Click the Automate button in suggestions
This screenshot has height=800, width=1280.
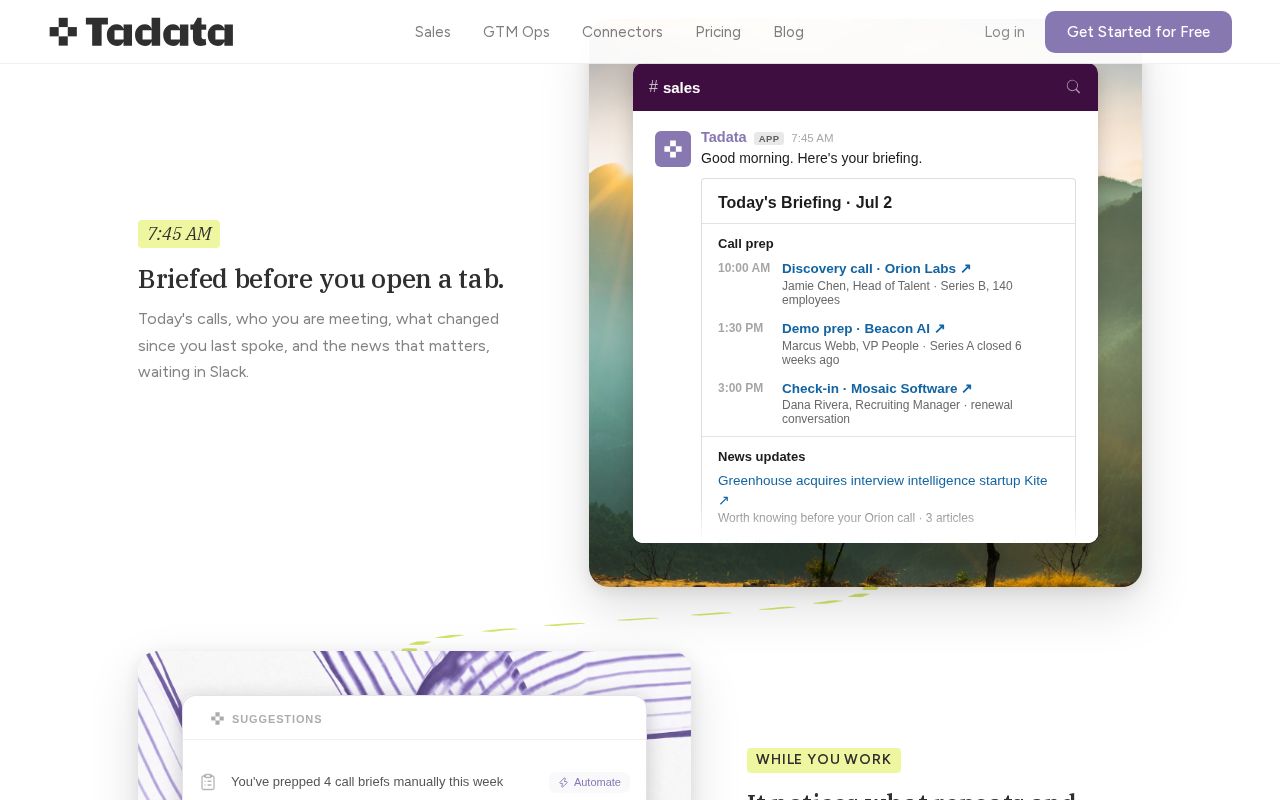point(589,782)
